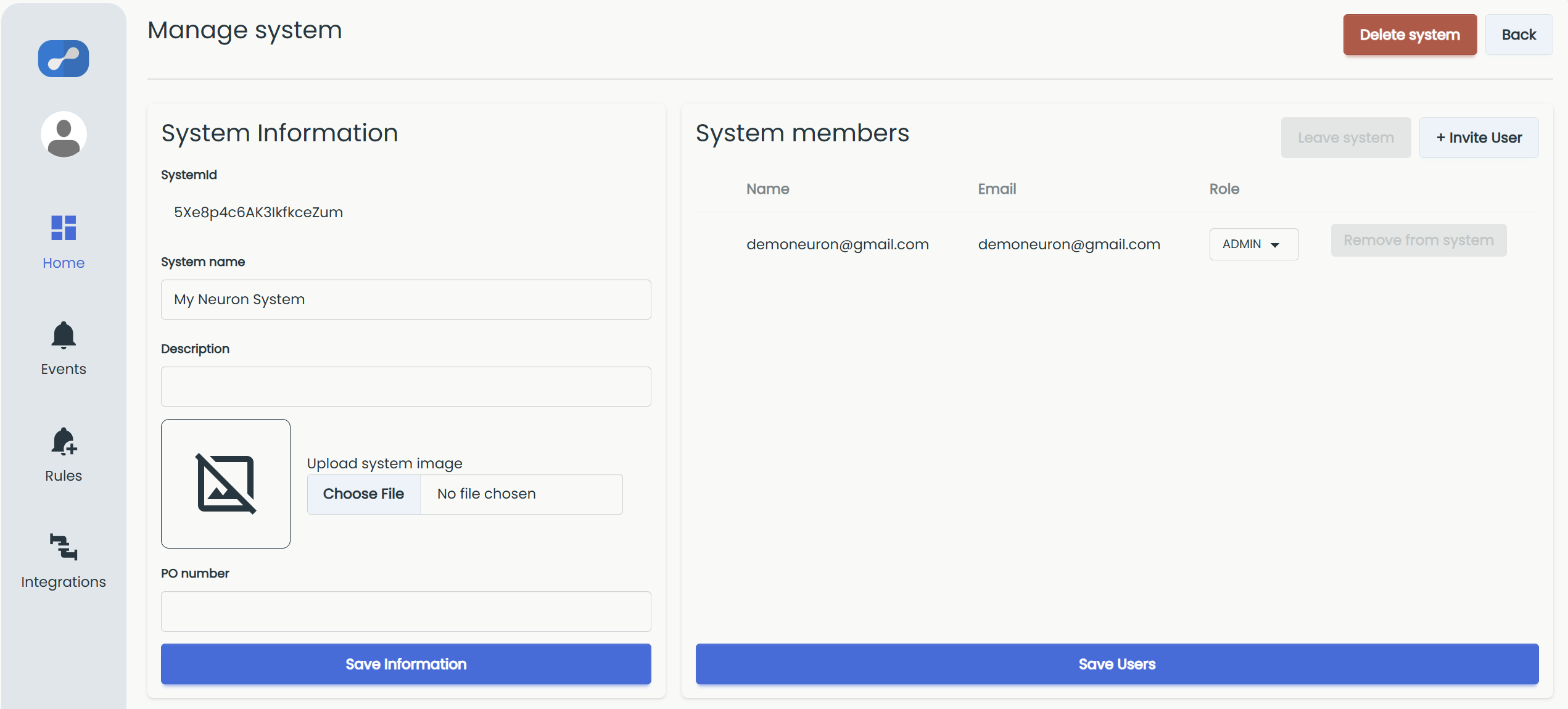Click the Leave system button
This screenshot has height=709, width=1568.
1345,138
